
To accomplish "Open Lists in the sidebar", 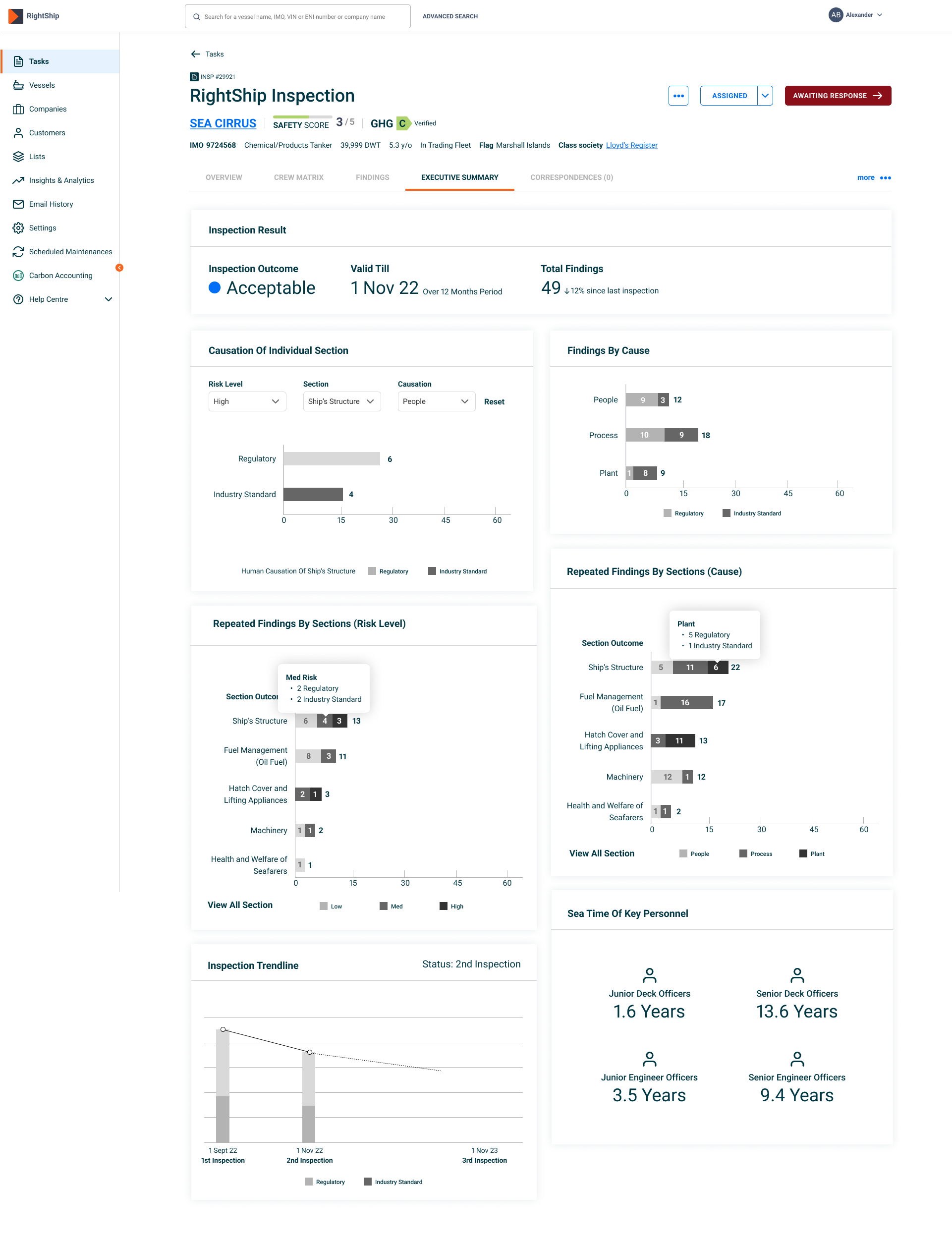I will [60, 157].
